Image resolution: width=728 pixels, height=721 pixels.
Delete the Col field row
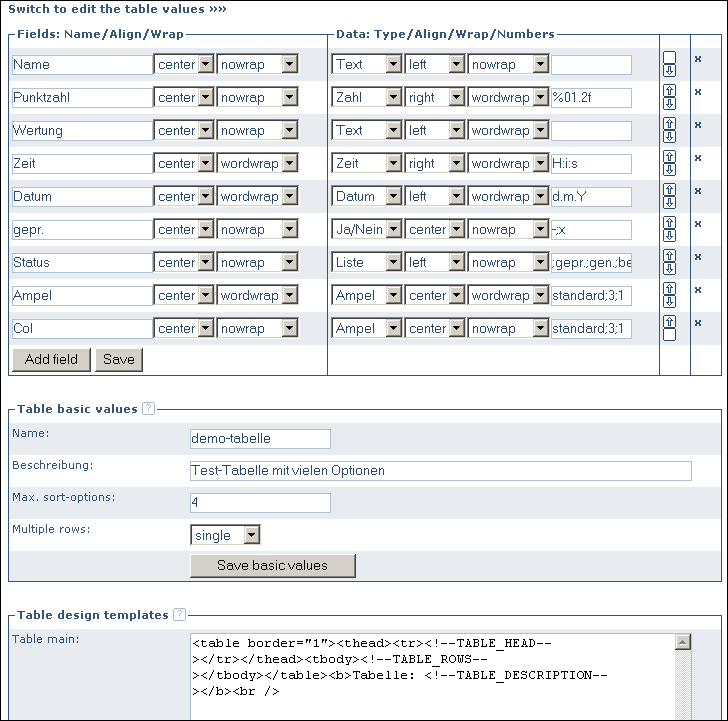(x=697, y=323)
